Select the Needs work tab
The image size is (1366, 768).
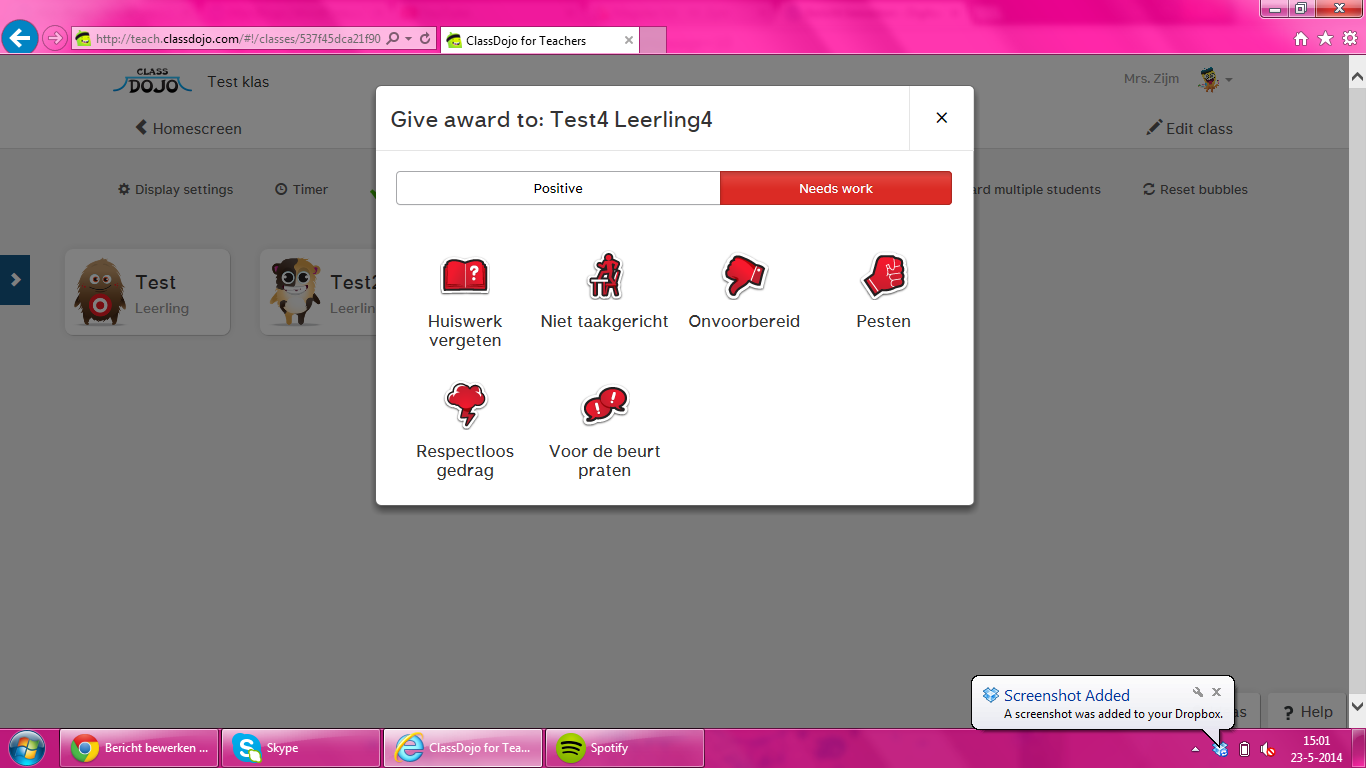coord(836,188)
